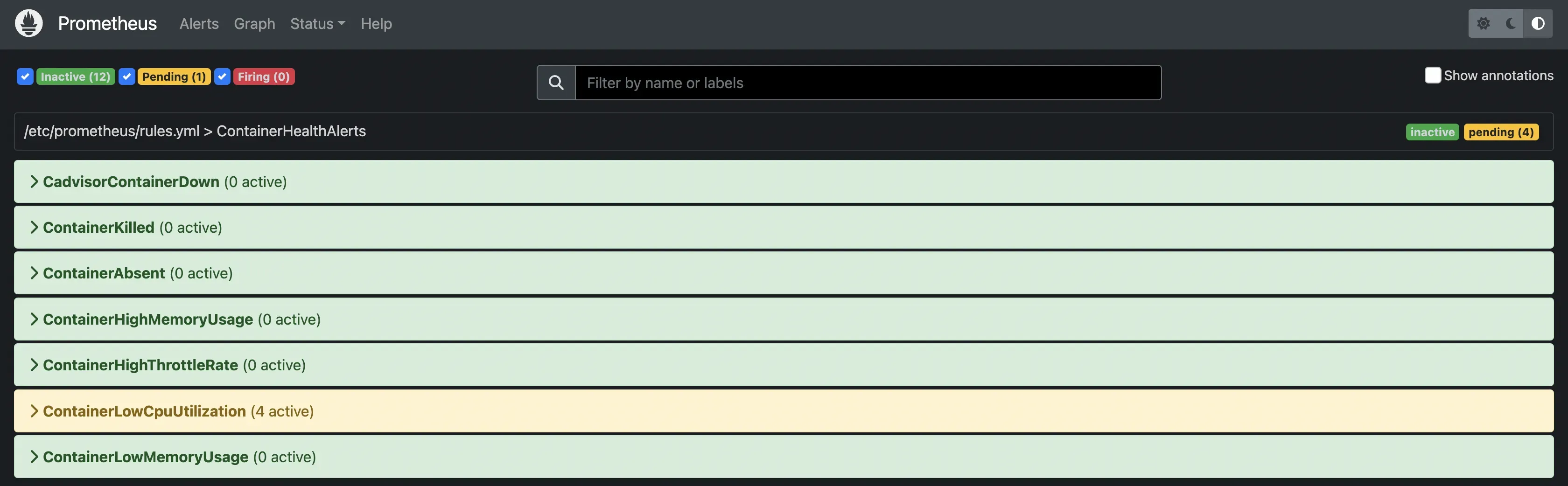
Task: Expand ContainerLowMemoryUsage alert chevron
Action: [x=34, y=457]
